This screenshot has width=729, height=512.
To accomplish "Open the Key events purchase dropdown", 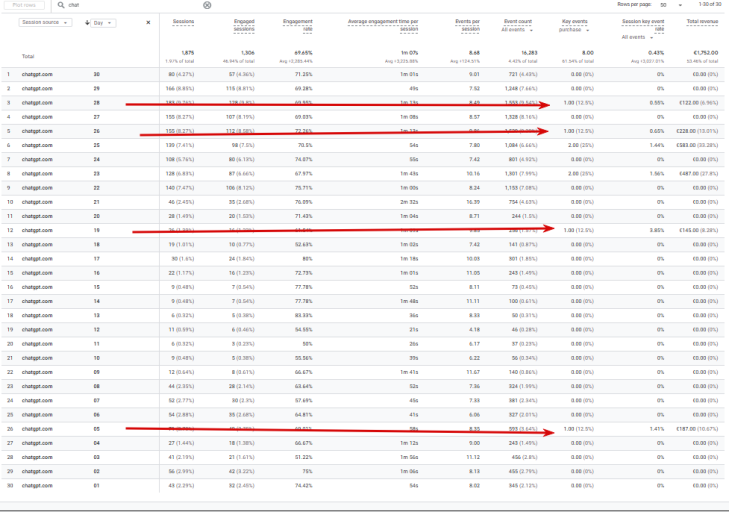I will tap(574, 30).
